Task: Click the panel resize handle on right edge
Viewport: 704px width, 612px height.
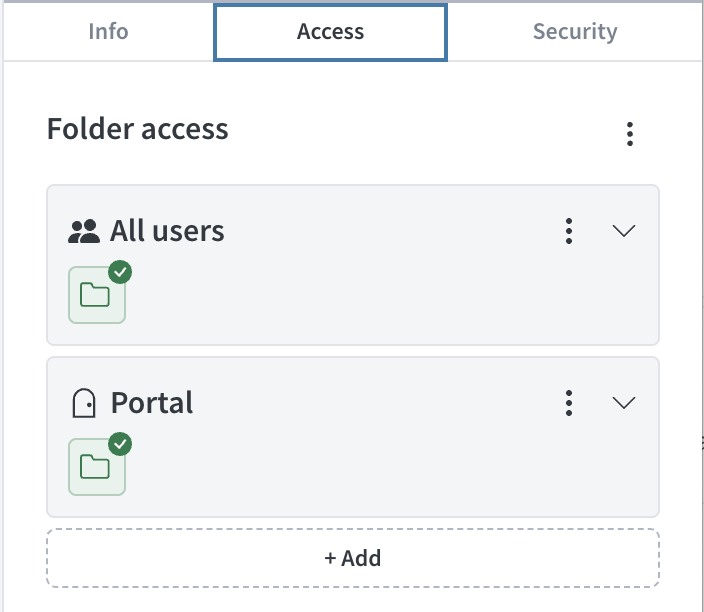Action: coord(701,440)
